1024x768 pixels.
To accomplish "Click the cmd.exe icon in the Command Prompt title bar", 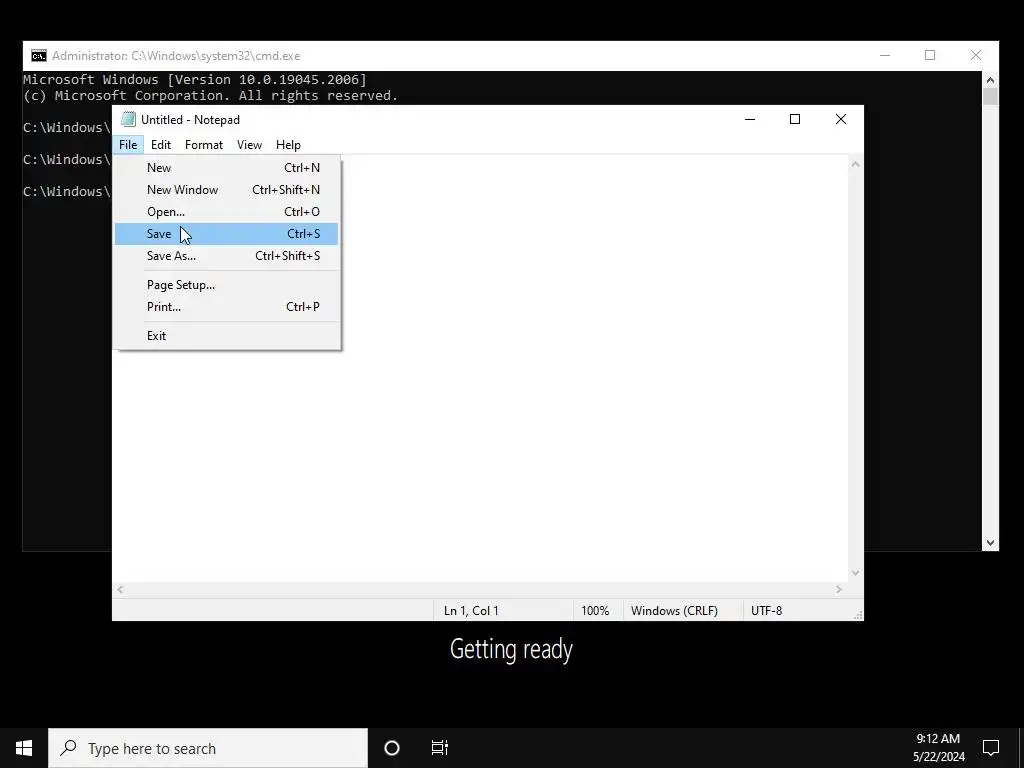I will [39, 56].
